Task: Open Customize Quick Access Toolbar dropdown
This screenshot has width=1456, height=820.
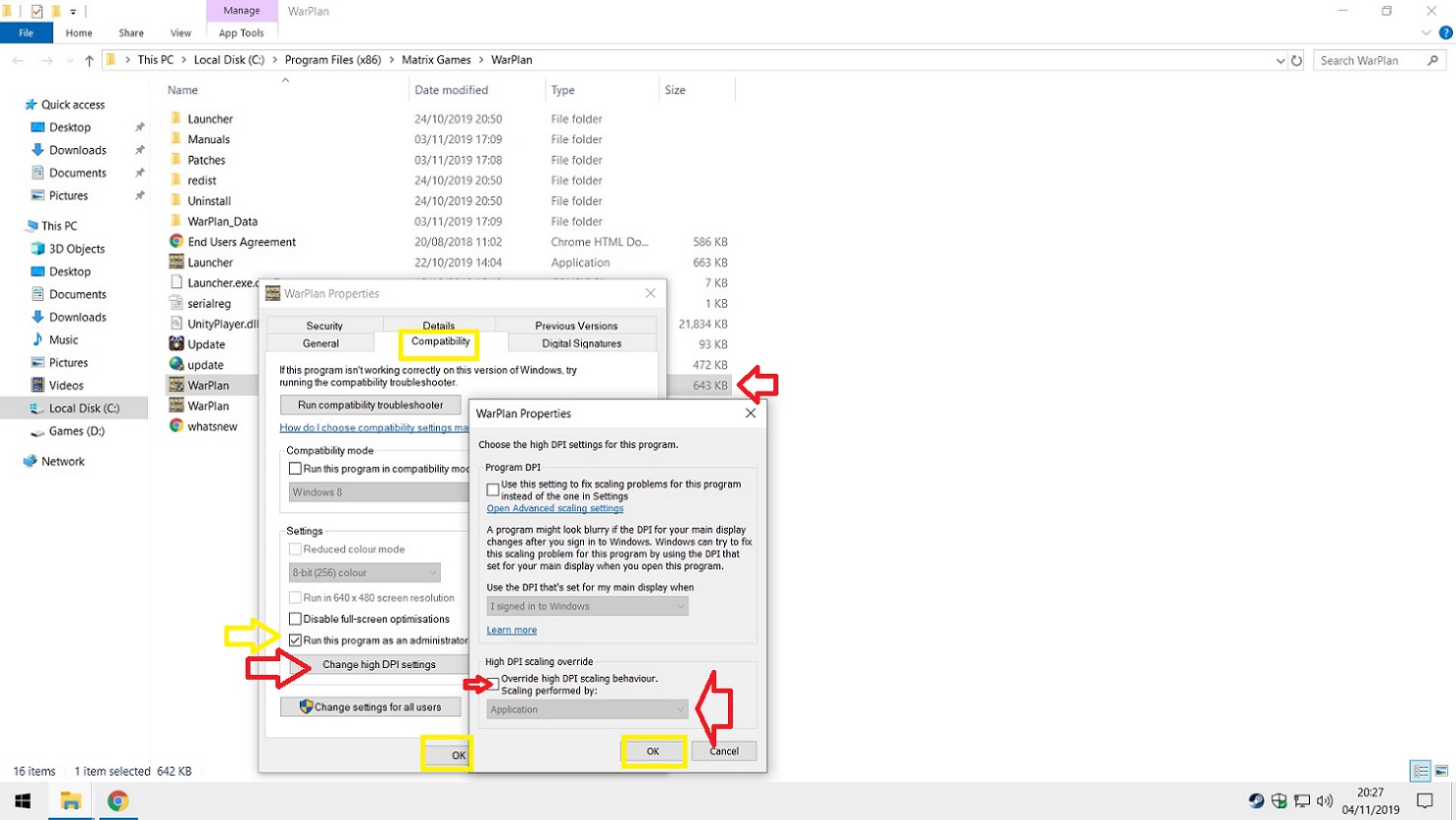Action: tap(73, 12)
